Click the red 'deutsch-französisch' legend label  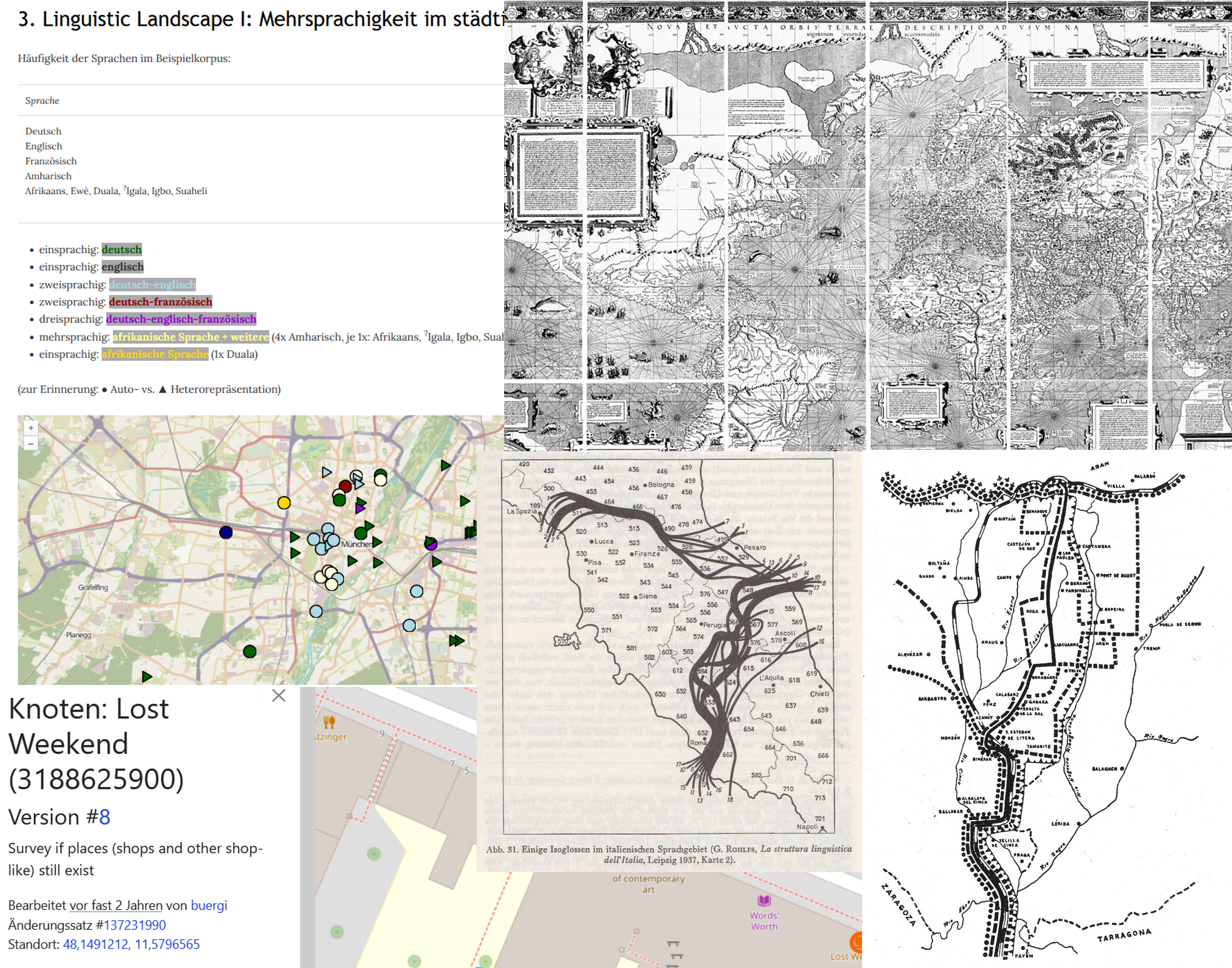(160, 302)
